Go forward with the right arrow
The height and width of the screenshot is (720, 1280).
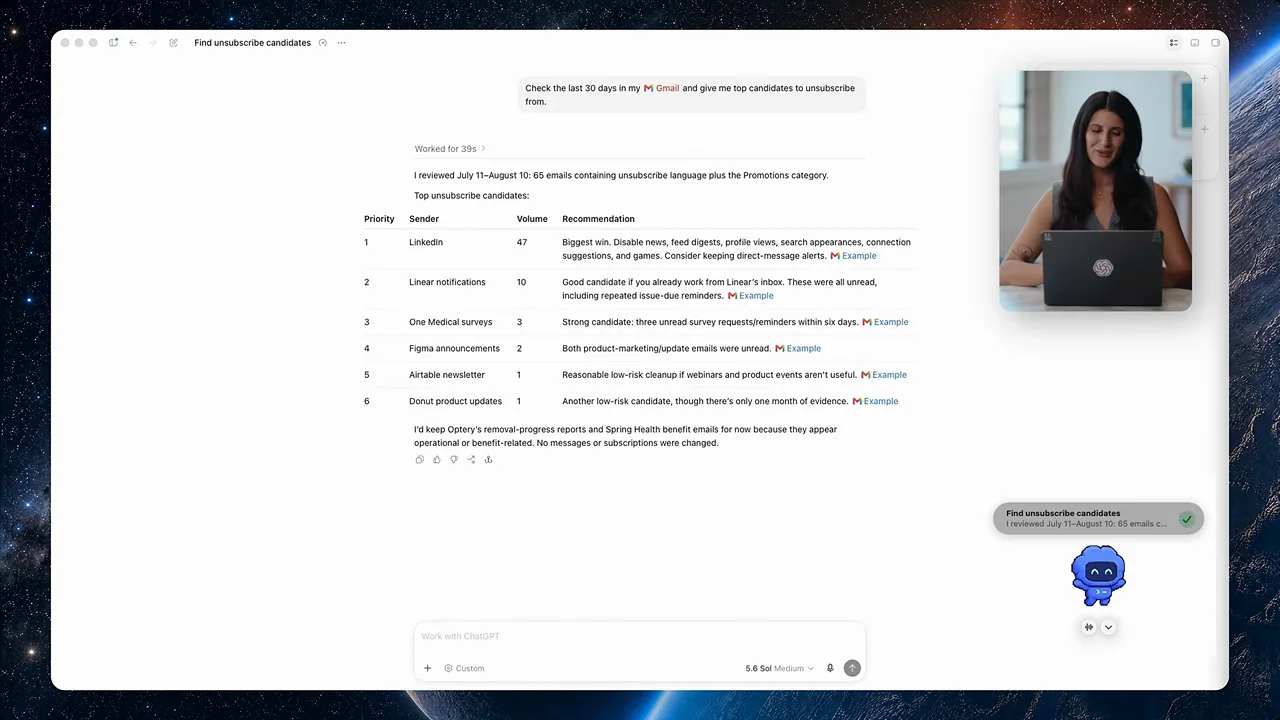pos(152,43)
